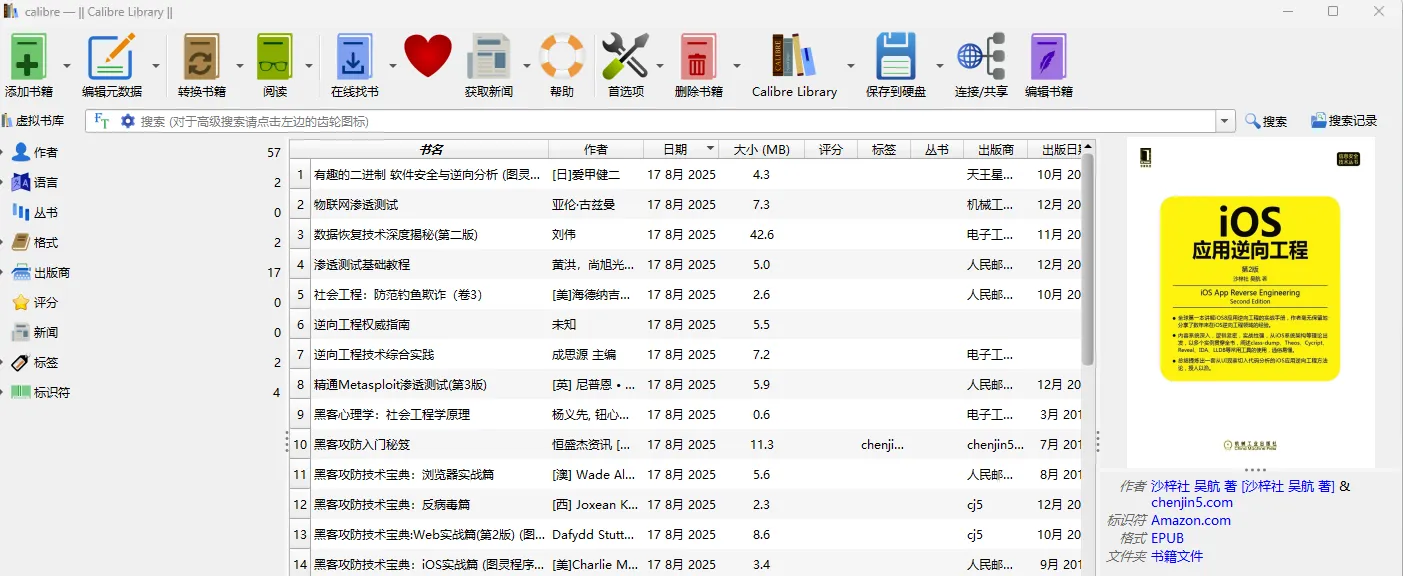The height and width of the screenshot is (576, 1403).
Task: Open the Calibre Library dropdown arrow
Action: 851,66
